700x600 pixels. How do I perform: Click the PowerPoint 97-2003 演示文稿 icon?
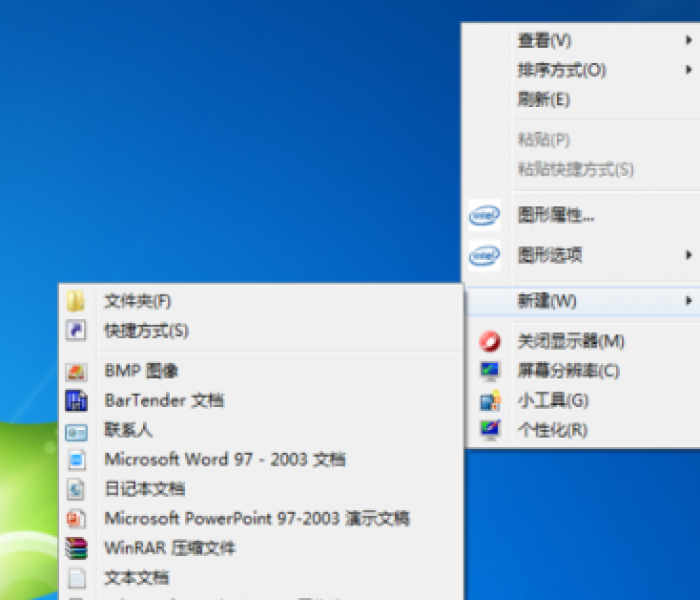pyautogui.click(x=76, y=519)
